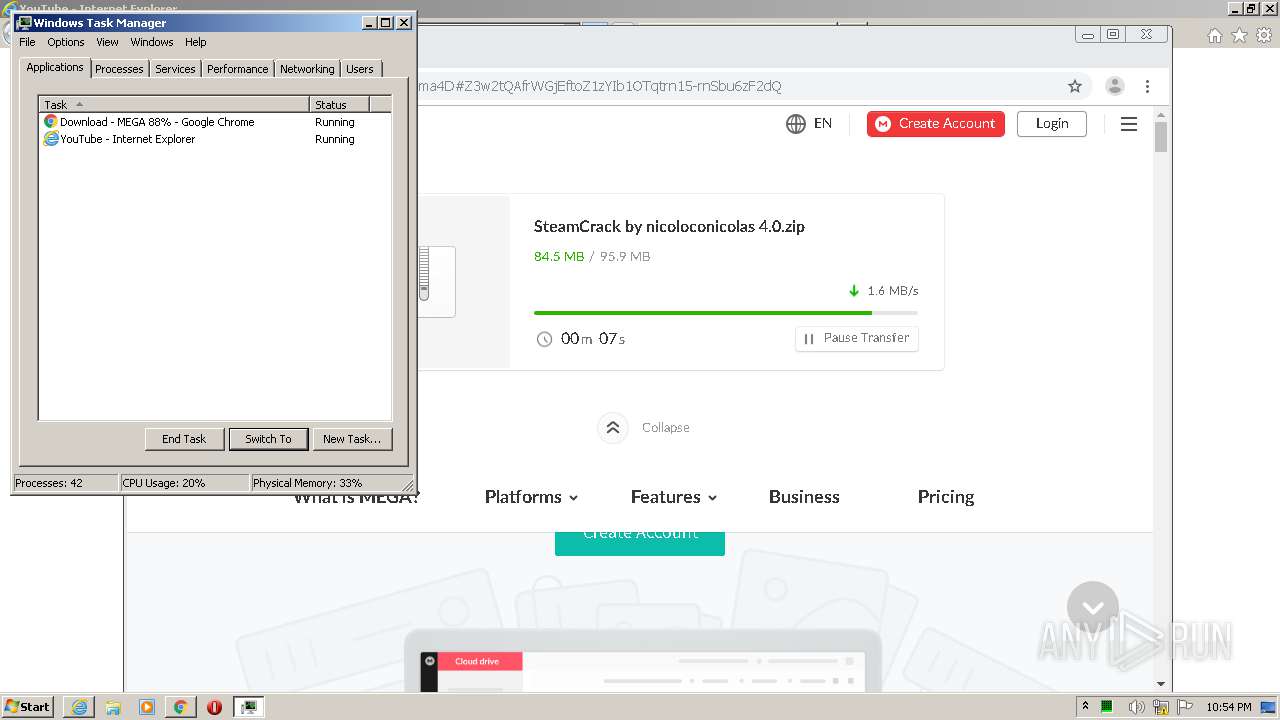The height and width of the screenshot is (720, 1280).
Task: Select the YouTube - Internet Explorer task
Action: (x=127, y=139)
